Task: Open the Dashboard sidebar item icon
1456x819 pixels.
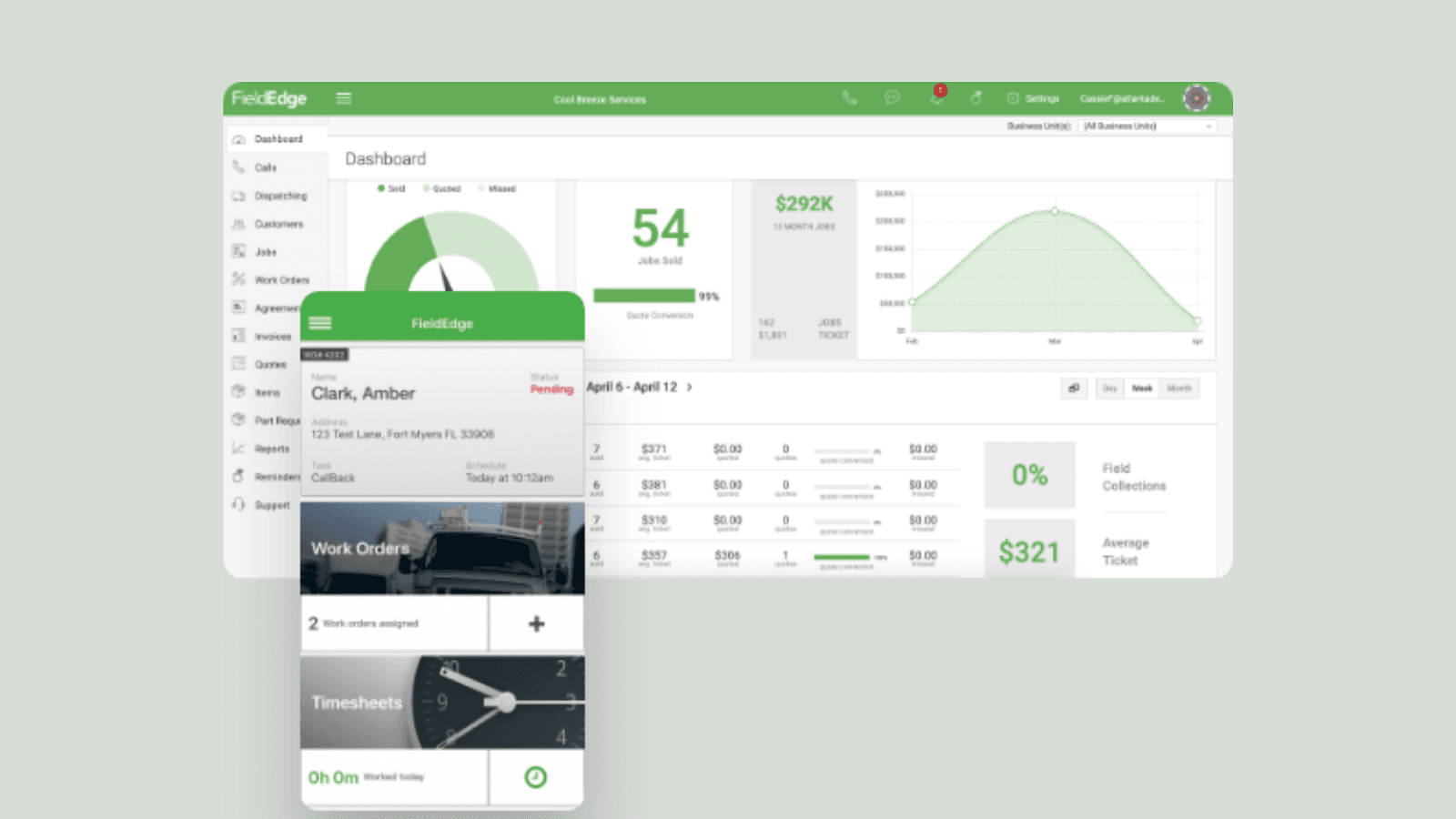Action: 238,139
